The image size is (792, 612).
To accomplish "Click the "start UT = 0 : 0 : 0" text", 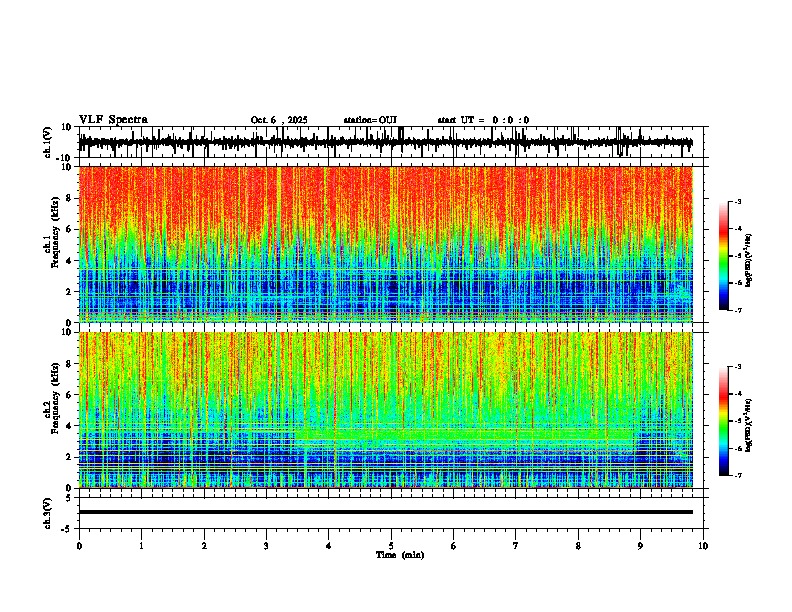I will (x=483, y=120).
